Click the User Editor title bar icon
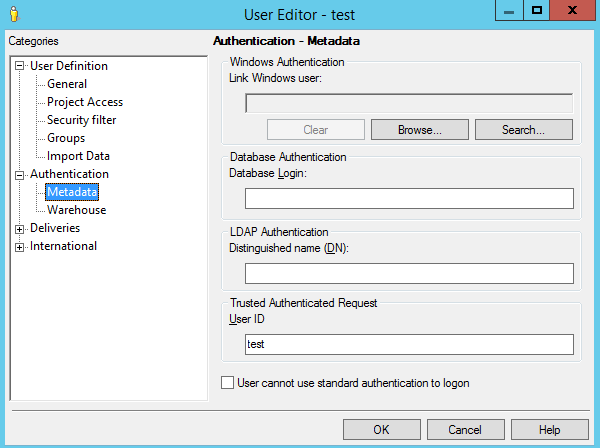This screenshot has height=448, width=600. pos(13,14)
